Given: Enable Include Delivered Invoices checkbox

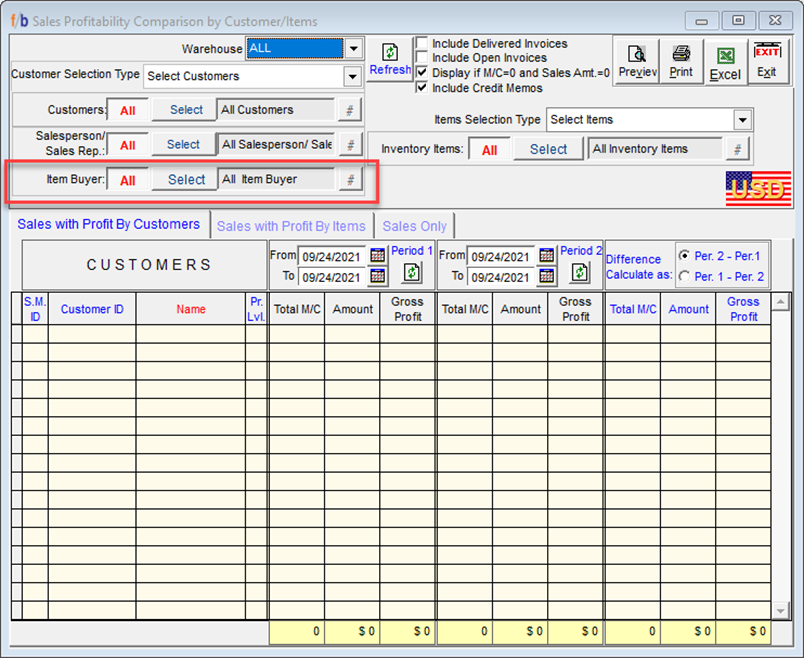Looking at the screenshot, I should [x=422, y=44].
